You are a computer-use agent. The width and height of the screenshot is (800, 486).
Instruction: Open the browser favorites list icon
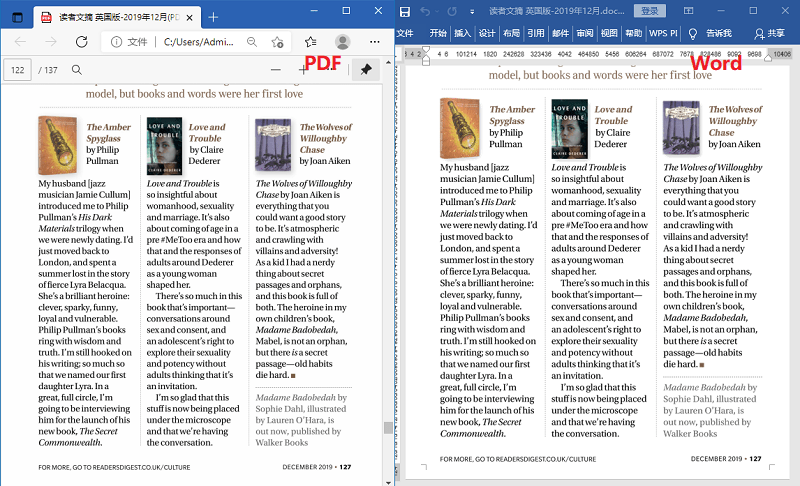(x=311, y=42)
